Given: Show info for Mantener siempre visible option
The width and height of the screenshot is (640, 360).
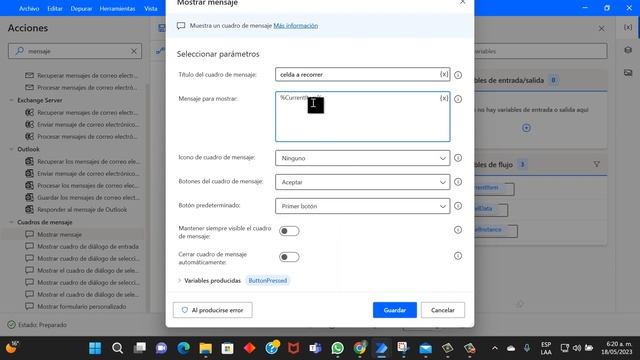Looking at the screenshot, I should point(458,230).
